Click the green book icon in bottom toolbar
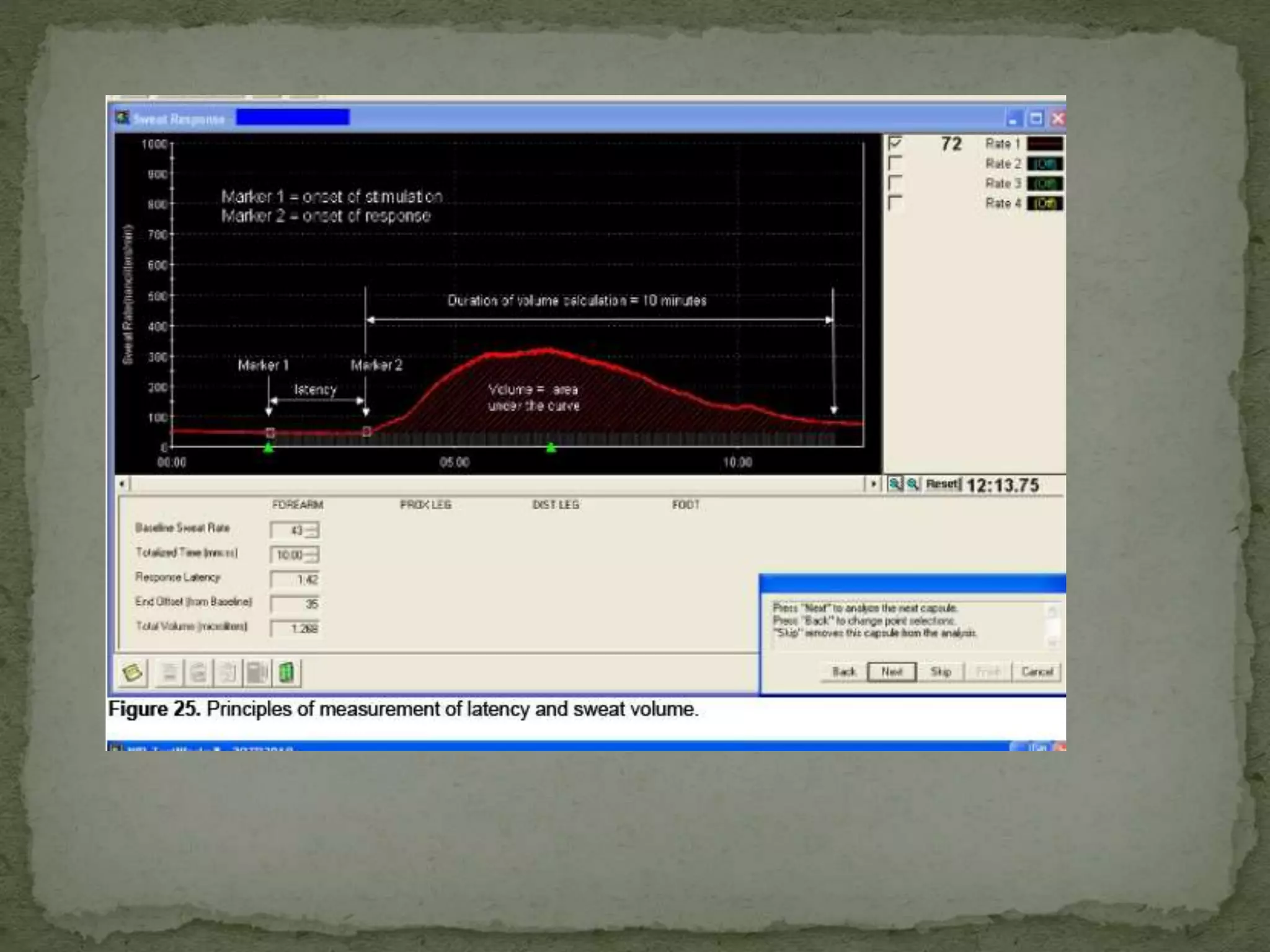 click(286, 672)
